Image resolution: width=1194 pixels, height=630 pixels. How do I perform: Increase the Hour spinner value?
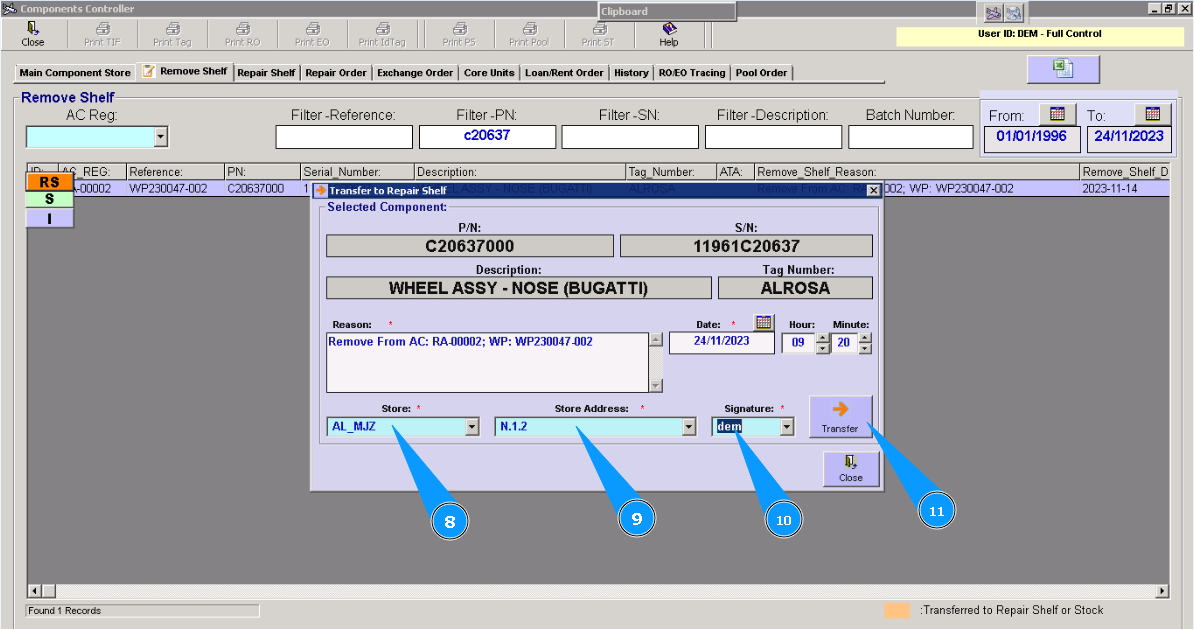pos(822,338)
